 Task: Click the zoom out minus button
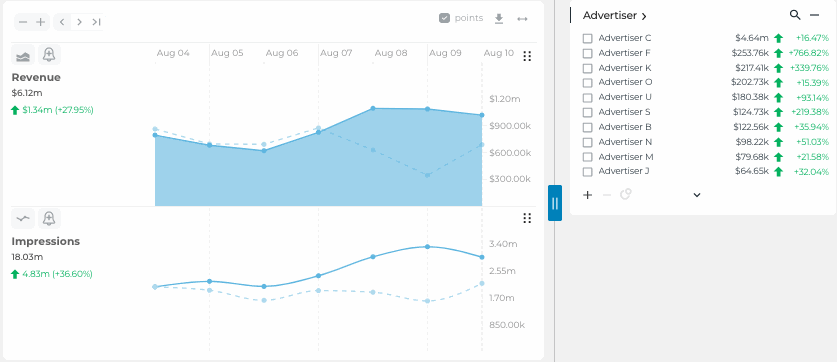tap(23, 22)
